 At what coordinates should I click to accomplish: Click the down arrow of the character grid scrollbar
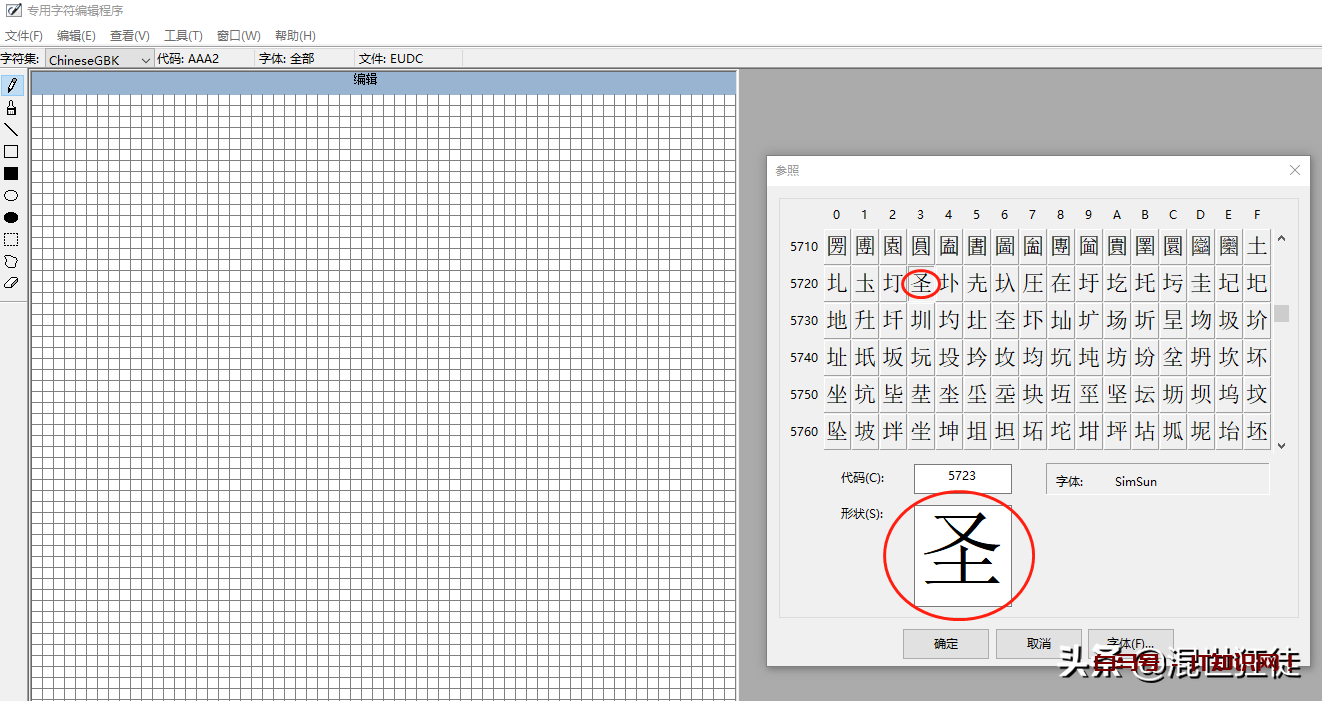point(1281,446)
